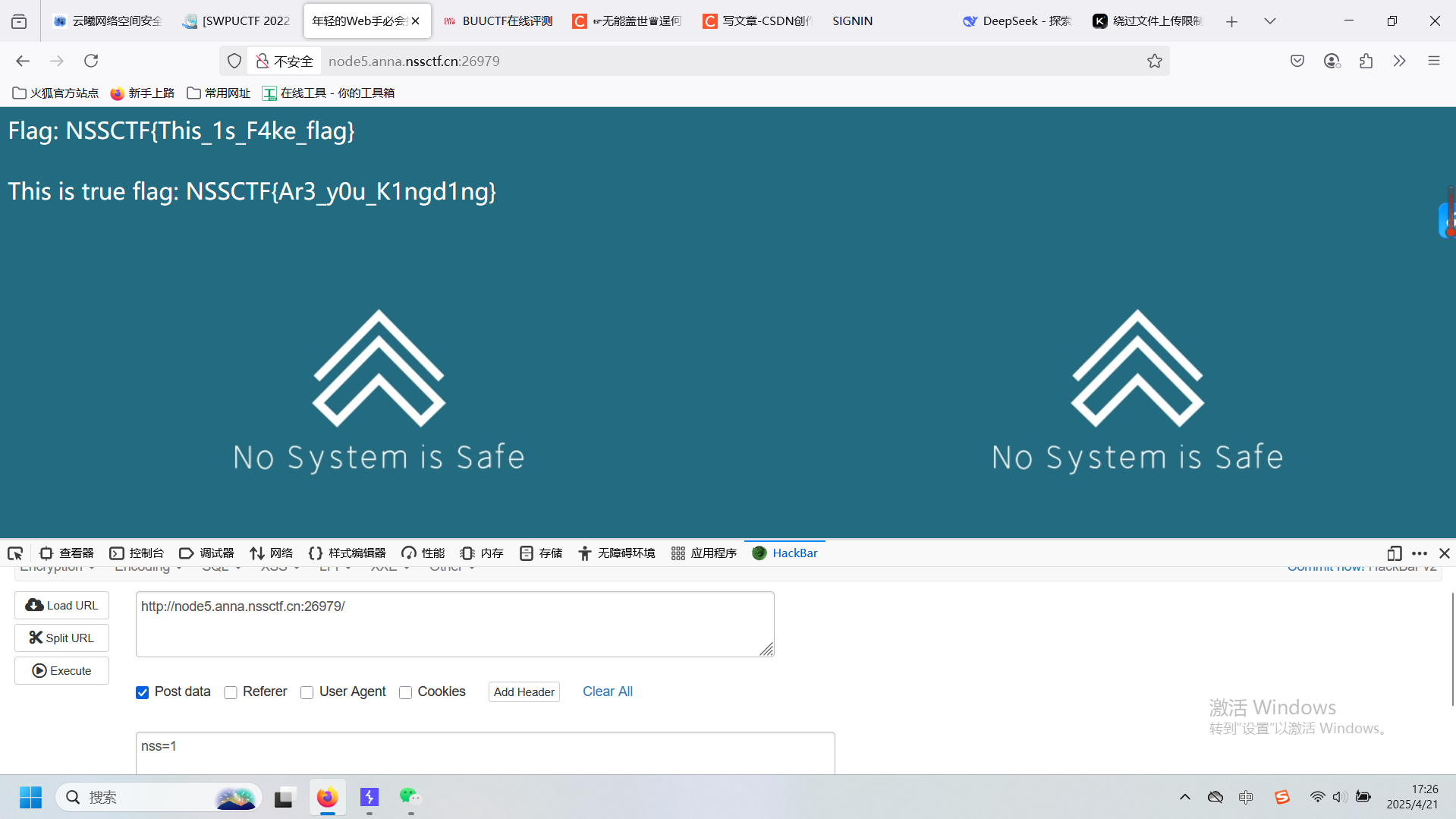Viewport: 1456px width, 819px height.
Task: Select the HackBar tab
Action: (785, 553)
